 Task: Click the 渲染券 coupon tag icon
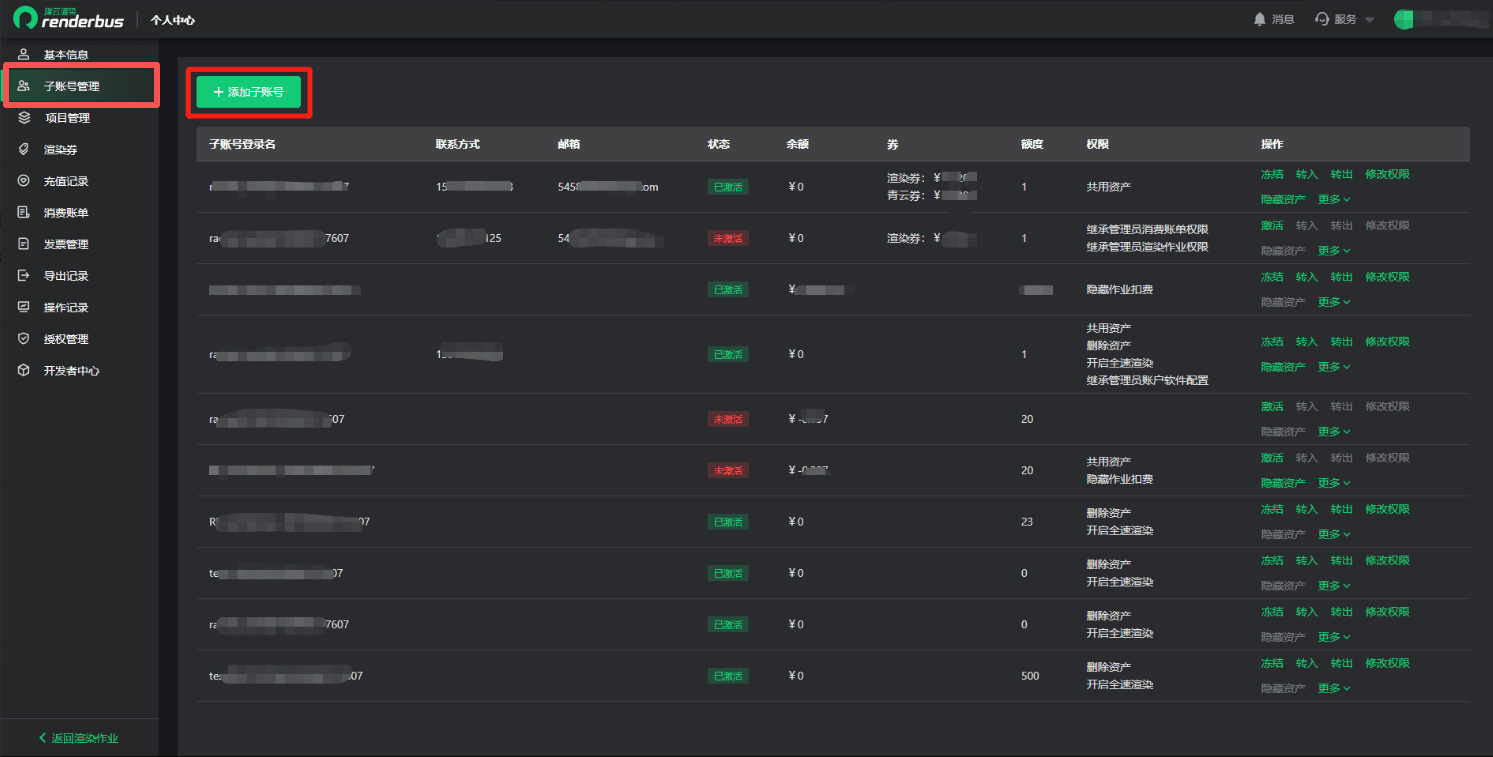24,150
